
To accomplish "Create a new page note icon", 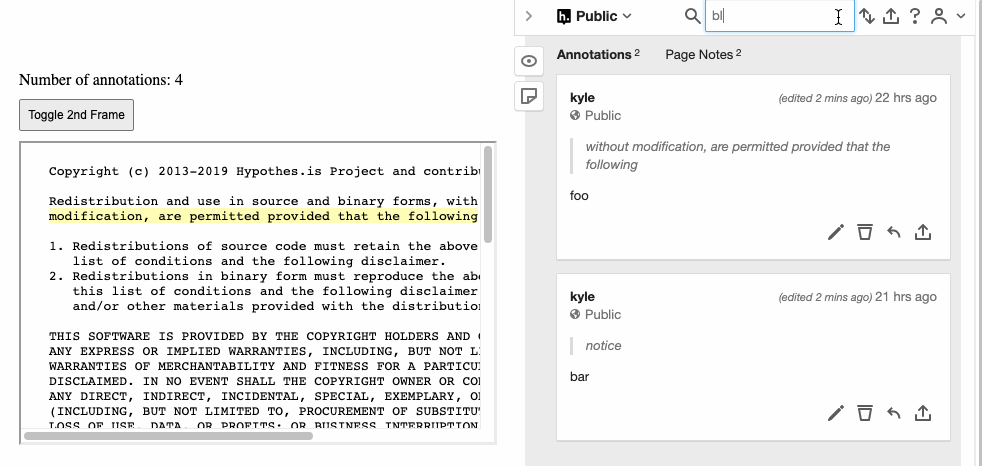I will [x=529, y=96].
